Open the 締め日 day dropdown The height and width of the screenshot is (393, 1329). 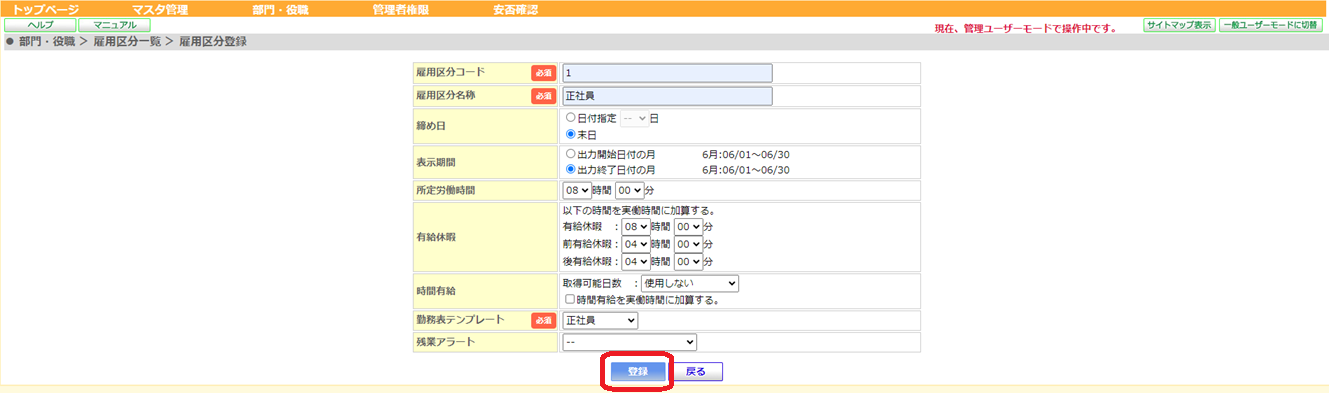click(635, 118)
